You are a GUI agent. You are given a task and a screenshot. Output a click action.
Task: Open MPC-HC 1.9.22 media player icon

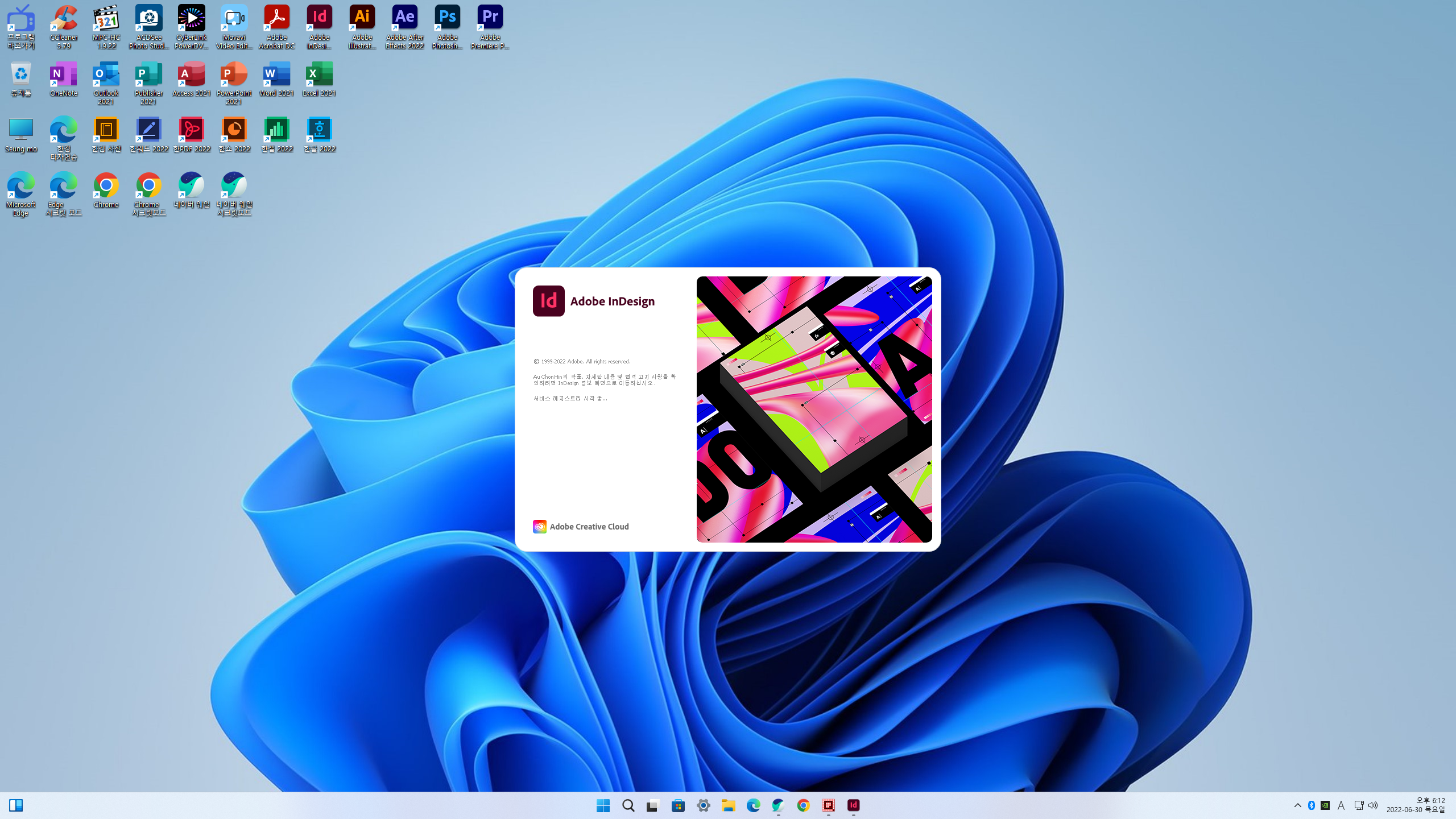106,26
